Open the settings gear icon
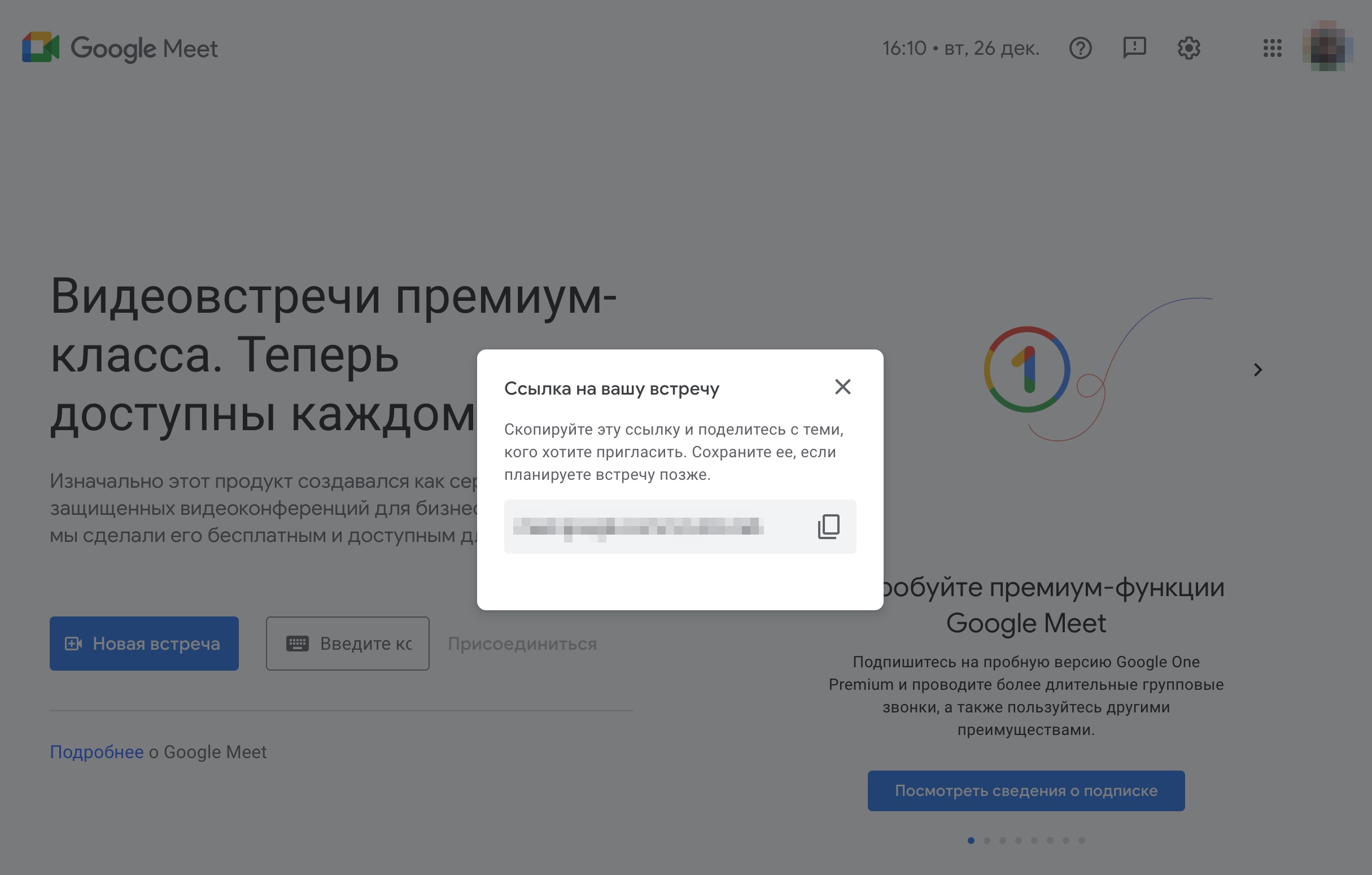This screenshot has height=875, width=1372. 1189,49
